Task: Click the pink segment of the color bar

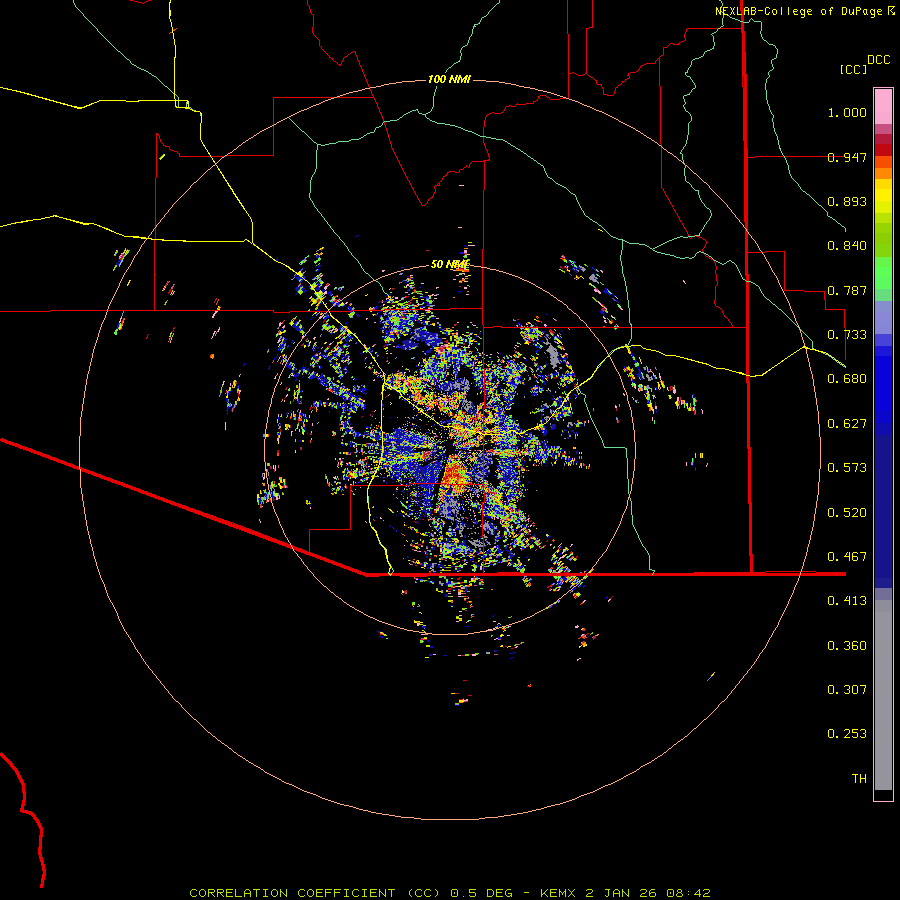Action: point(883,106)
